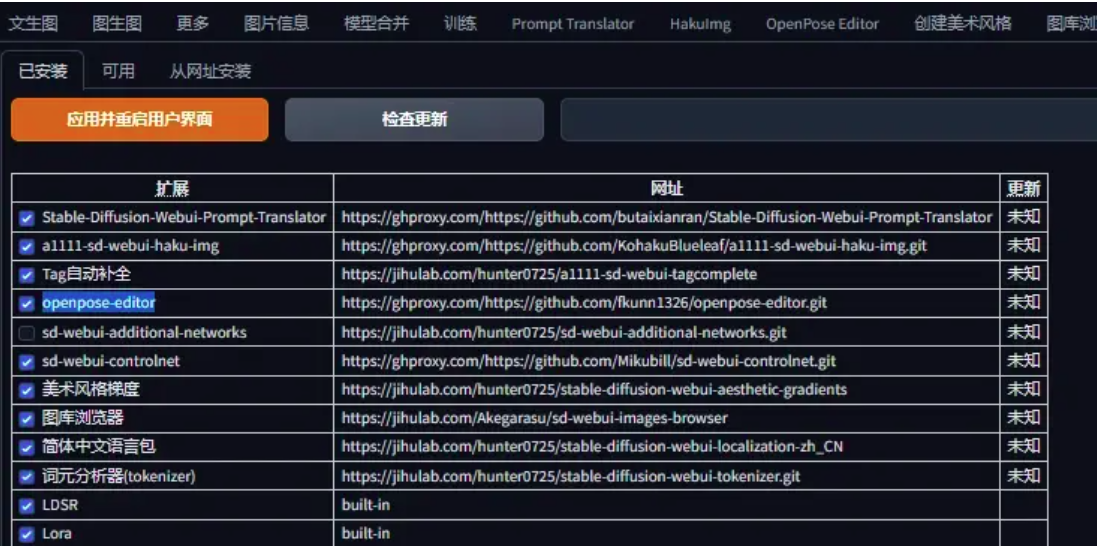Open the OpenPose Editor tab

822,24
